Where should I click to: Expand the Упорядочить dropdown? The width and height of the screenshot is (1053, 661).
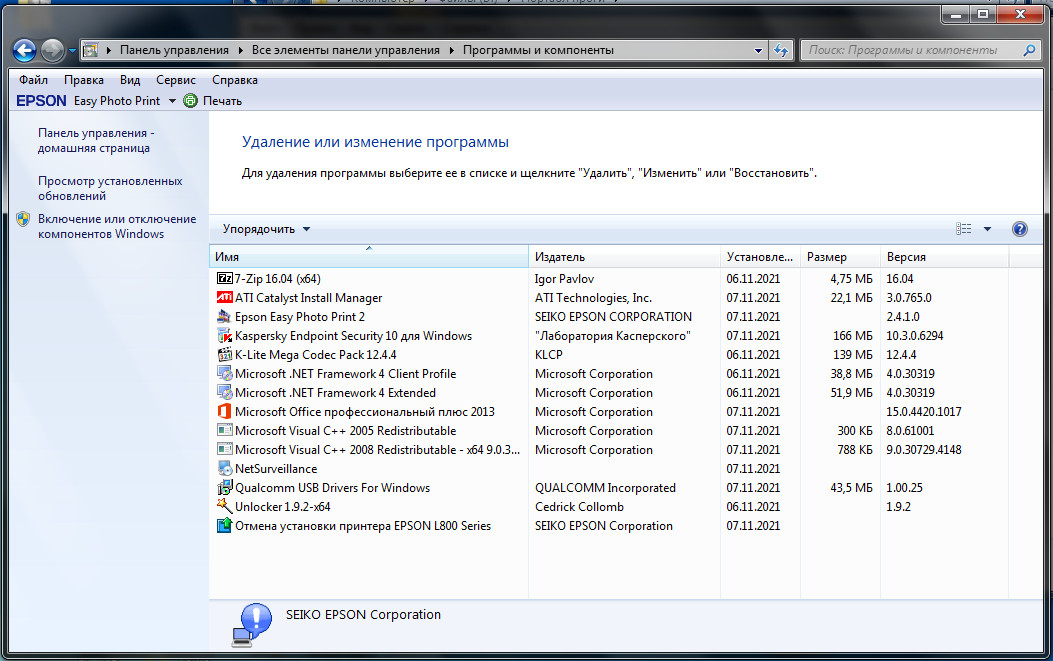coord(267,229)
